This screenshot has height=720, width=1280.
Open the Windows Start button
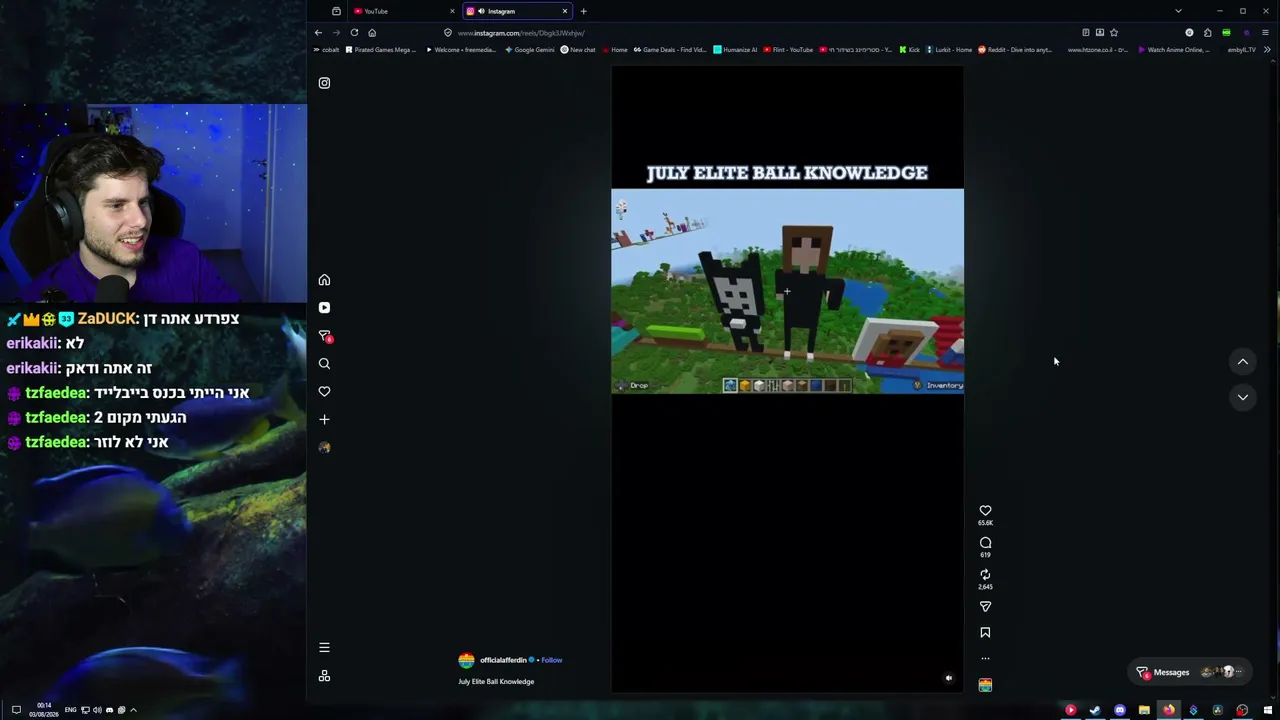(1268, 710)
